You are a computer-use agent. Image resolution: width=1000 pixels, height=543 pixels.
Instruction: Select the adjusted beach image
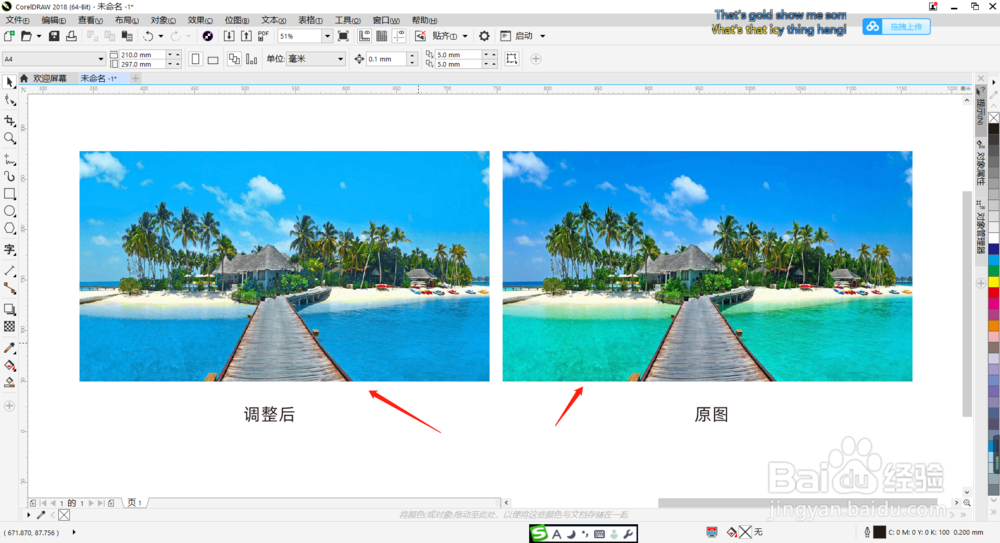point(284,266)
